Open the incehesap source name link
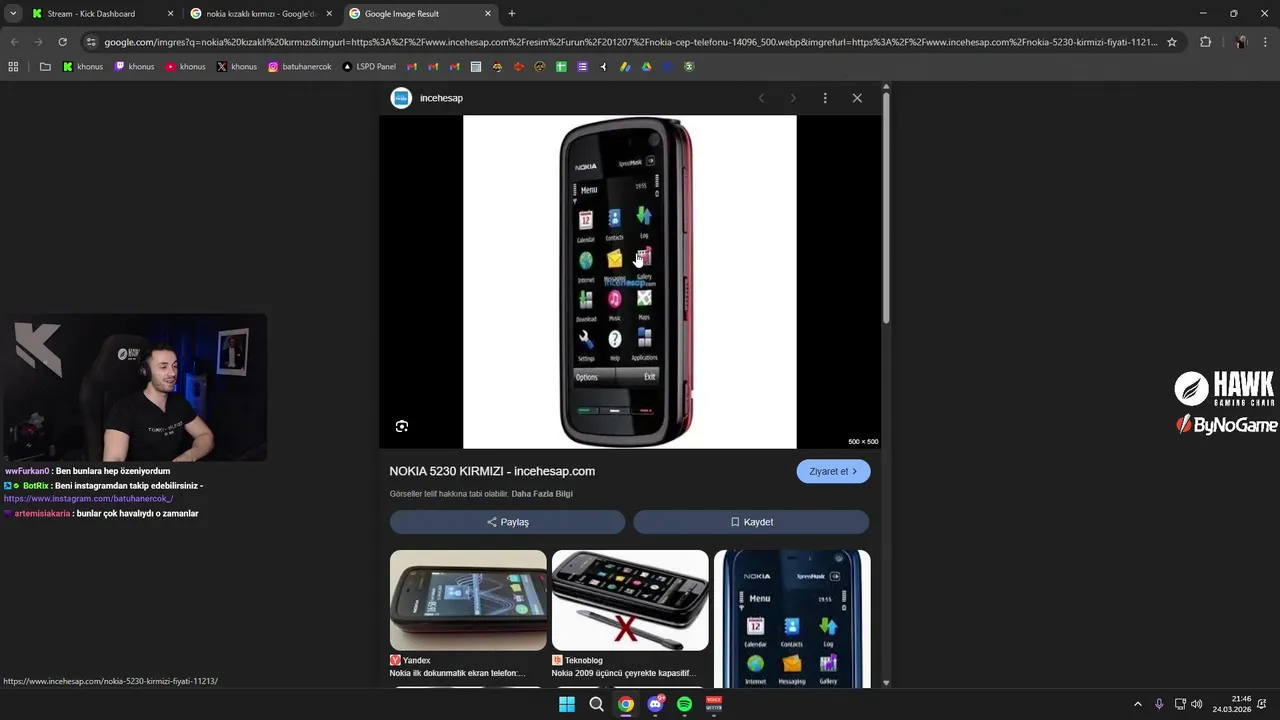This screenshot has width=1280, height=720. [x=441, y=98]
